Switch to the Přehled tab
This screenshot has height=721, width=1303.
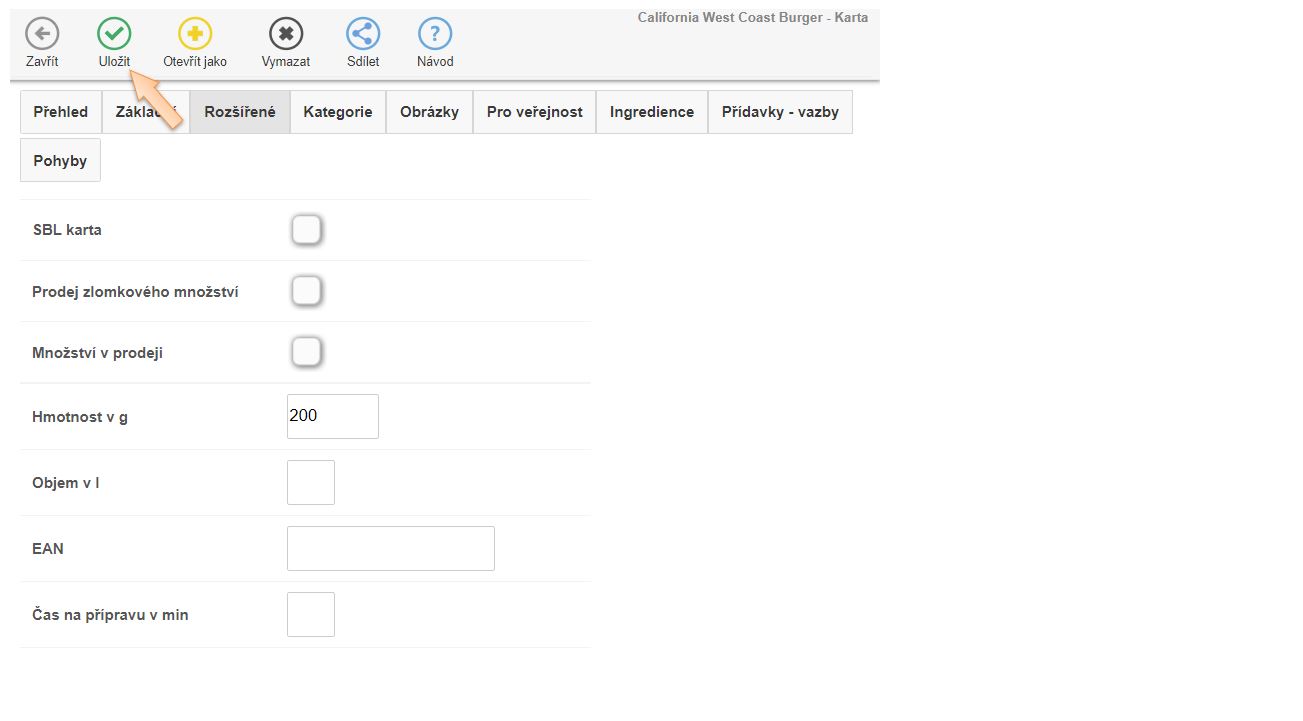61,112
